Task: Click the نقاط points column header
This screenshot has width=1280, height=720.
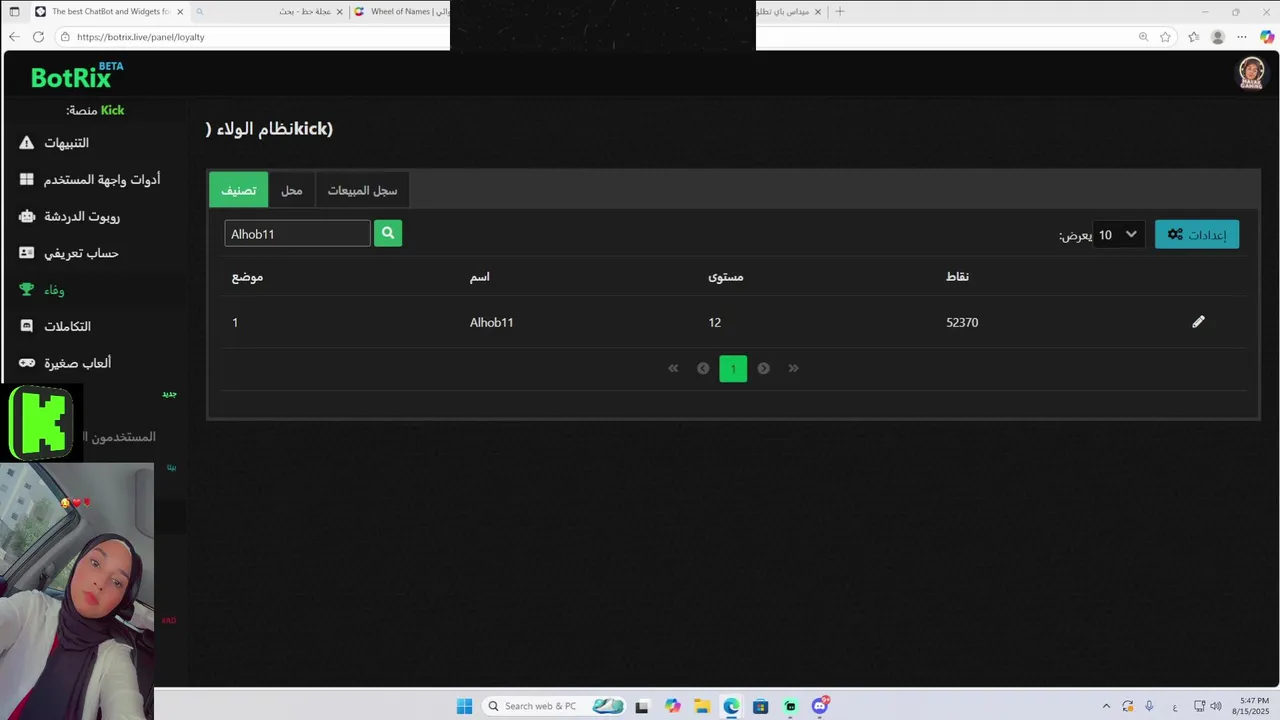Action: tap(957, 276)
